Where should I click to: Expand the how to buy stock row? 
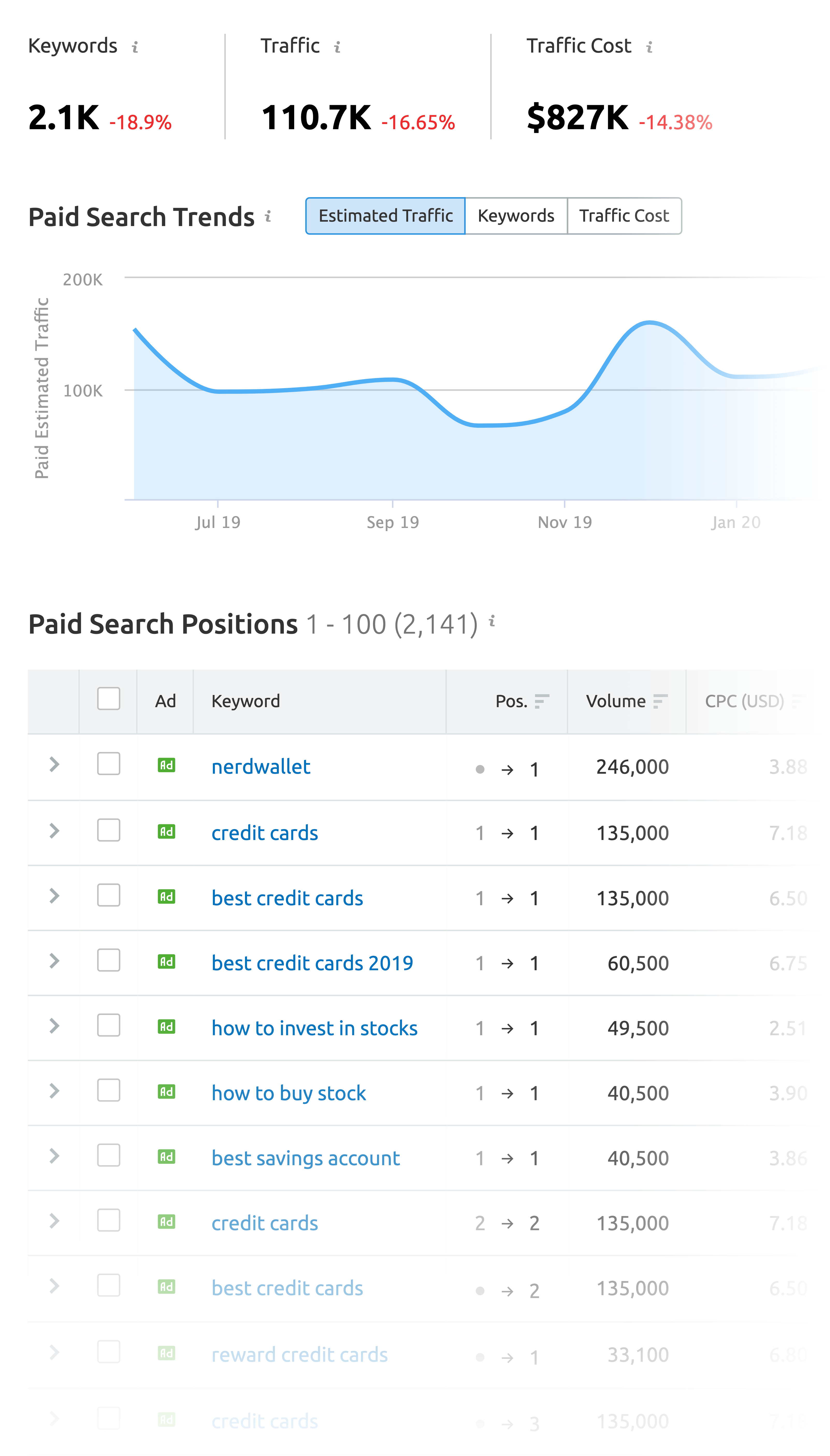point(54,1091)
